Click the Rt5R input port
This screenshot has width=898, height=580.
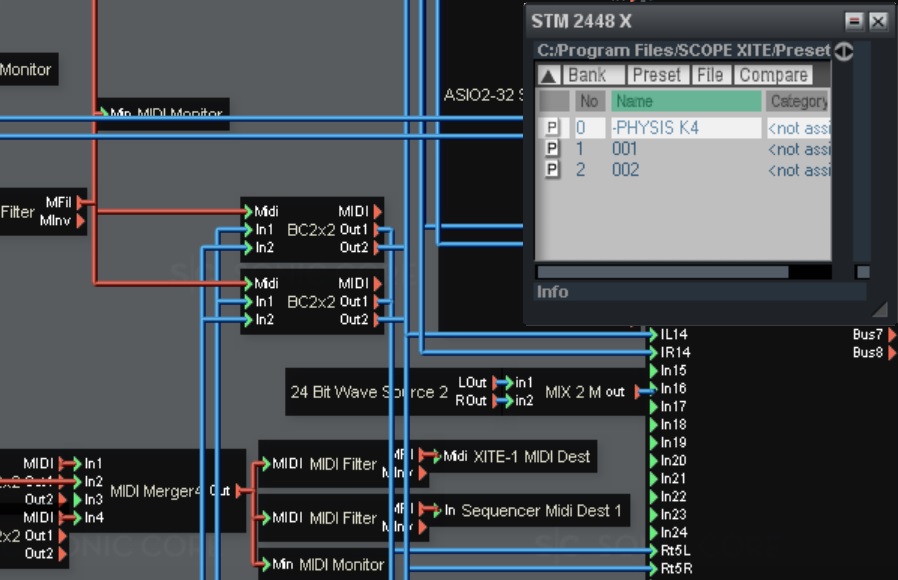653,569
